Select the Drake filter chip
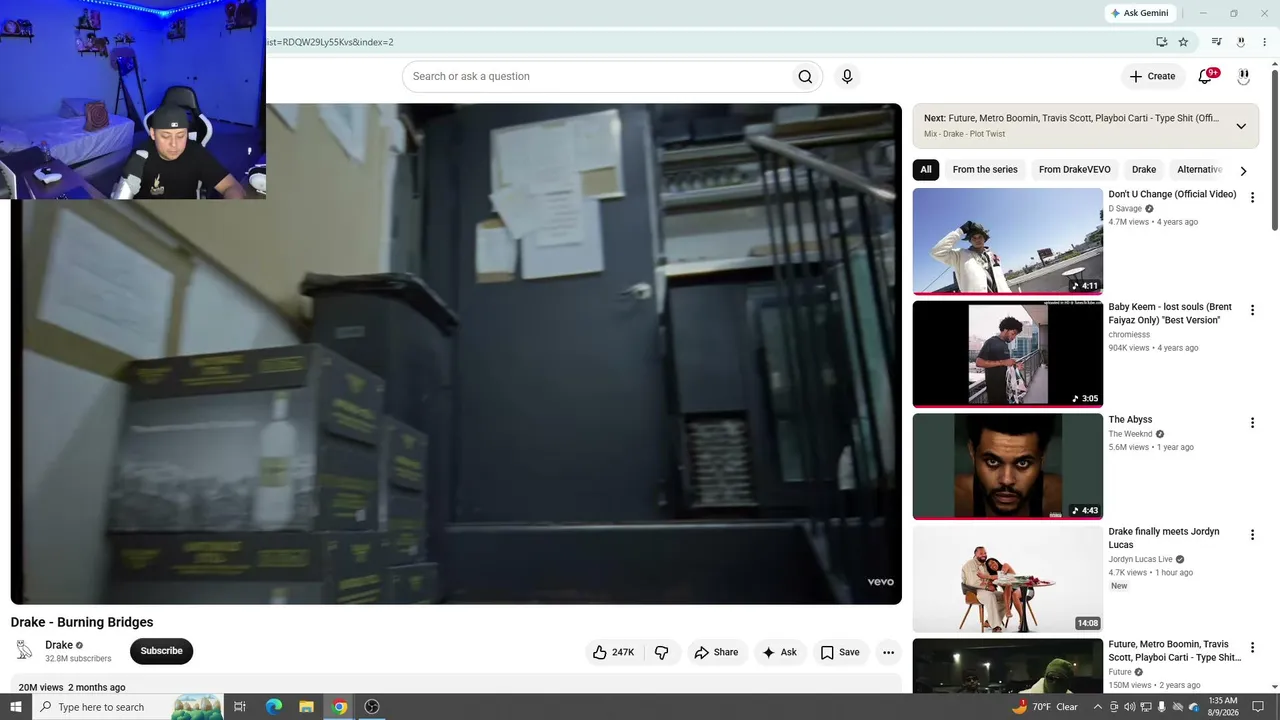This screenshot has width=1280, height=720. tap(1144, 170)
